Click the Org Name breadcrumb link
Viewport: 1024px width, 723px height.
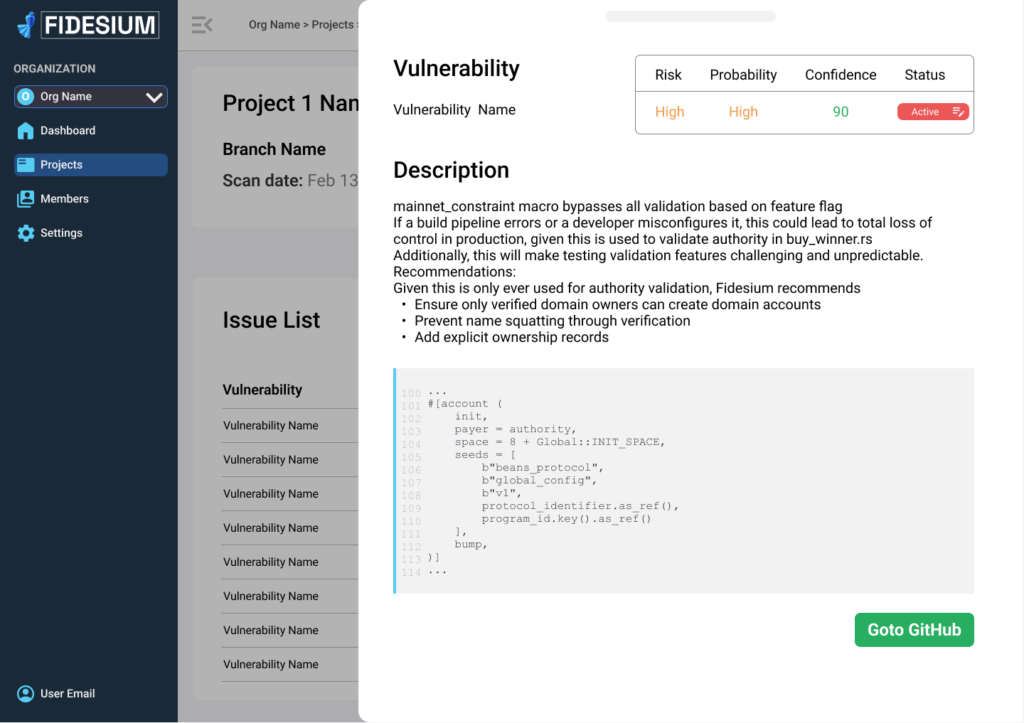(273, 25)
